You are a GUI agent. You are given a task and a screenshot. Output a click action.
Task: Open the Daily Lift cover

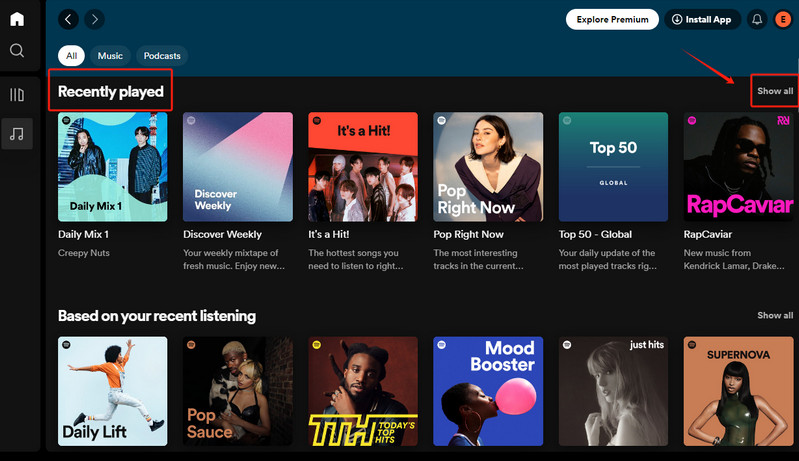click(x=113, y=391)
